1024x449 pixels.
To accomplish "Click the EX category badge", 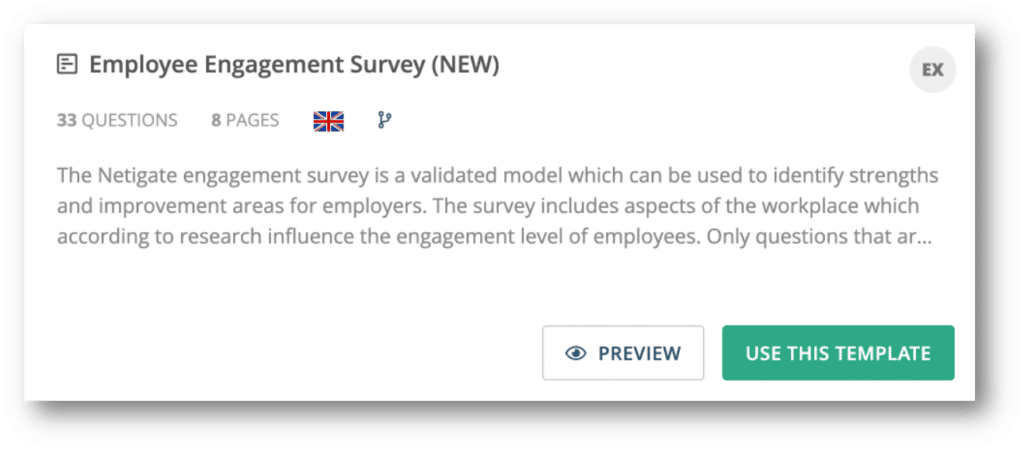I will tap(933, 70).
